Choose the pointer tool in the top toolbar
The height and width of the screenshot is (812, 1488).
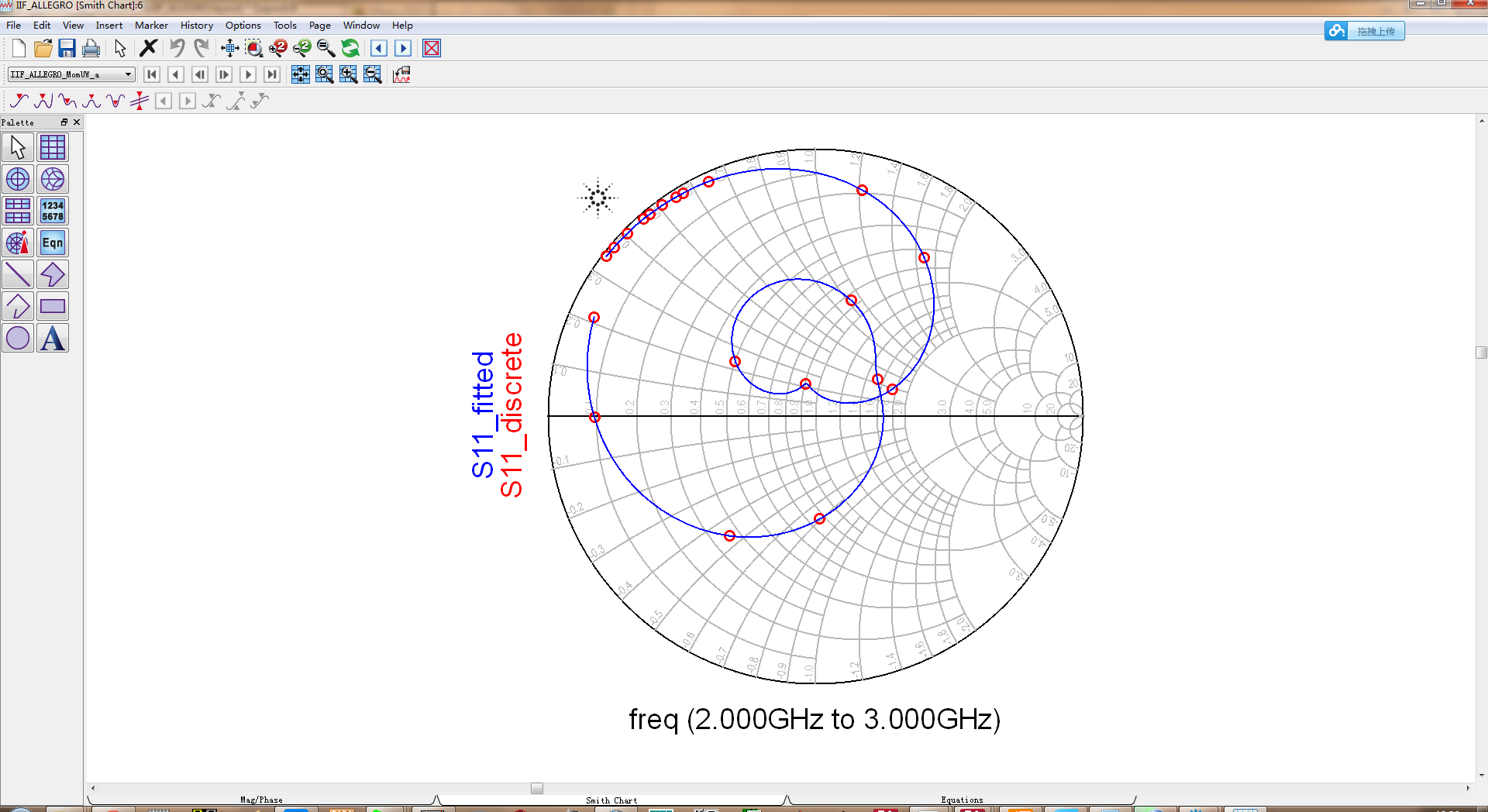[119, 48]
